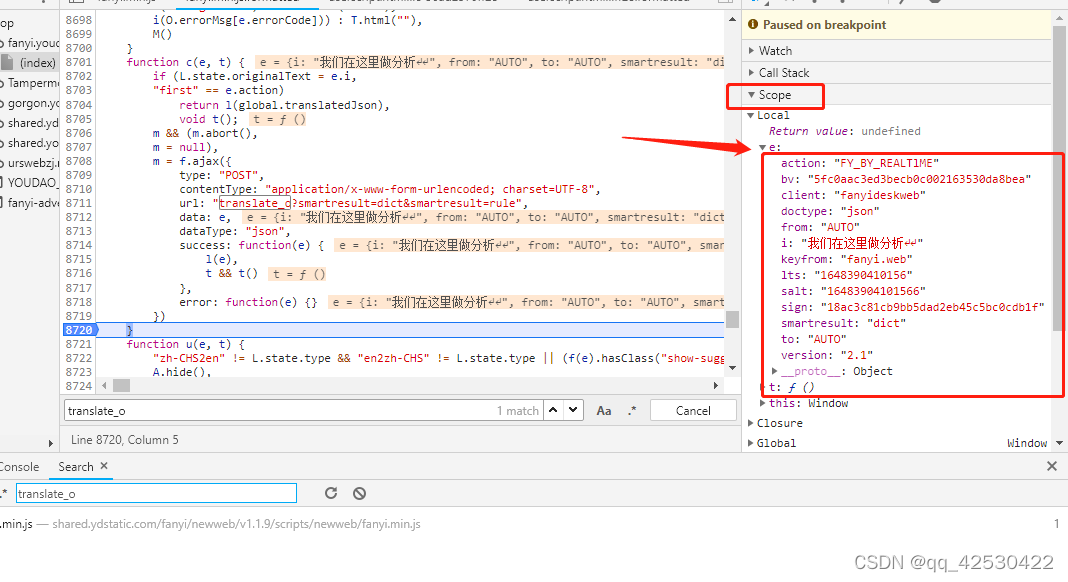The width and height of the screenshot is (1068, 582).
Task: Click Line 8720, Column 5 status text
Action: pos(125,440)
